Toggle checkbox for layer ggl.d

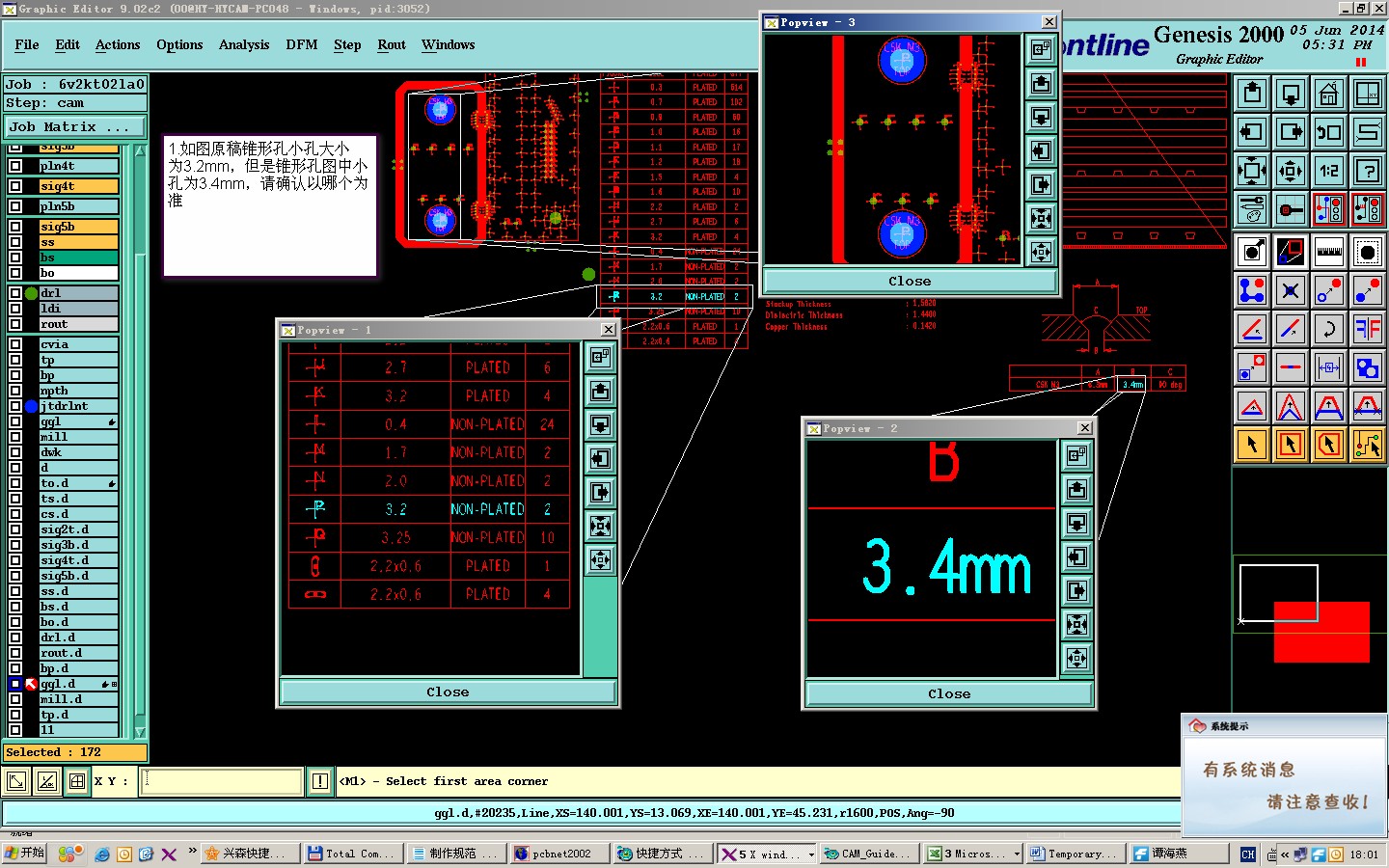(15, 684)
